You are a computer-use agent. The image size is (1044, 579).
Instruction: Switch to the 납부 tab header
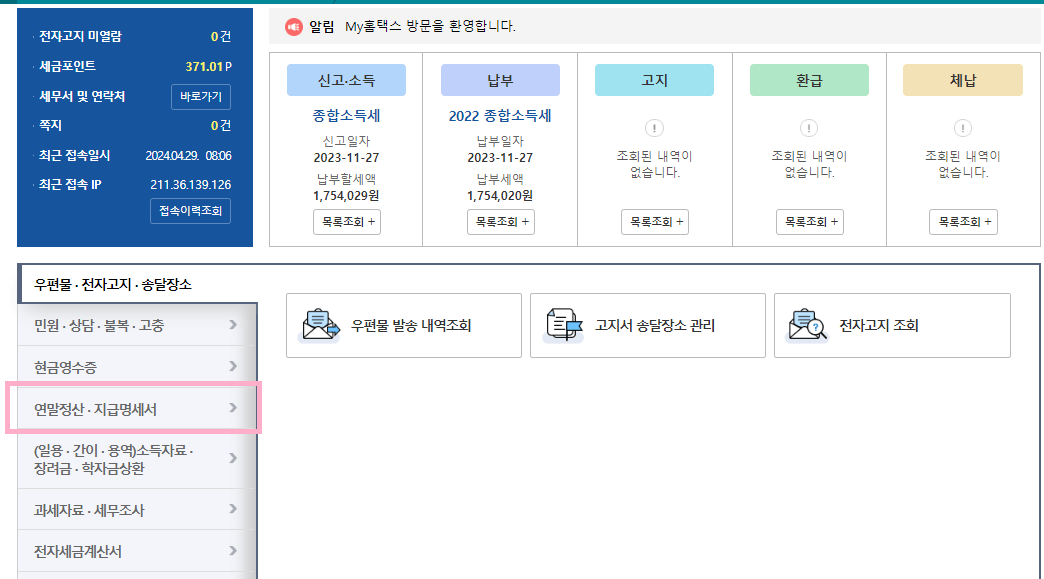pyautogui.click(x=500, y=79)
